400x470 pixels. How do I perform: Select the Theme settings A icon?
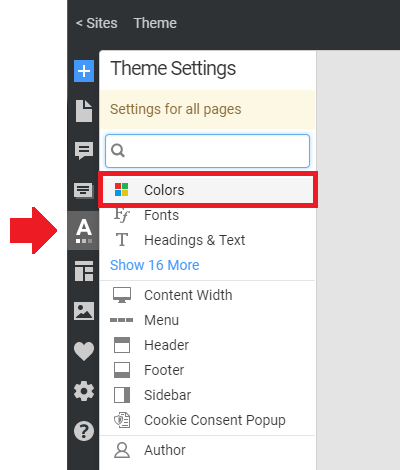click(84, 230)
